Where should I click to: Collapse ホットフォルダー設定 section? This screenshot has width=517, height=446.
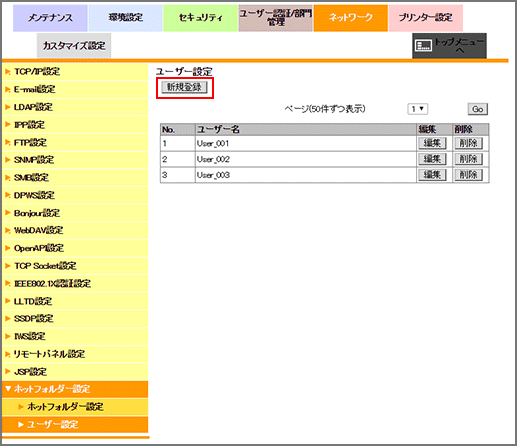75,389
